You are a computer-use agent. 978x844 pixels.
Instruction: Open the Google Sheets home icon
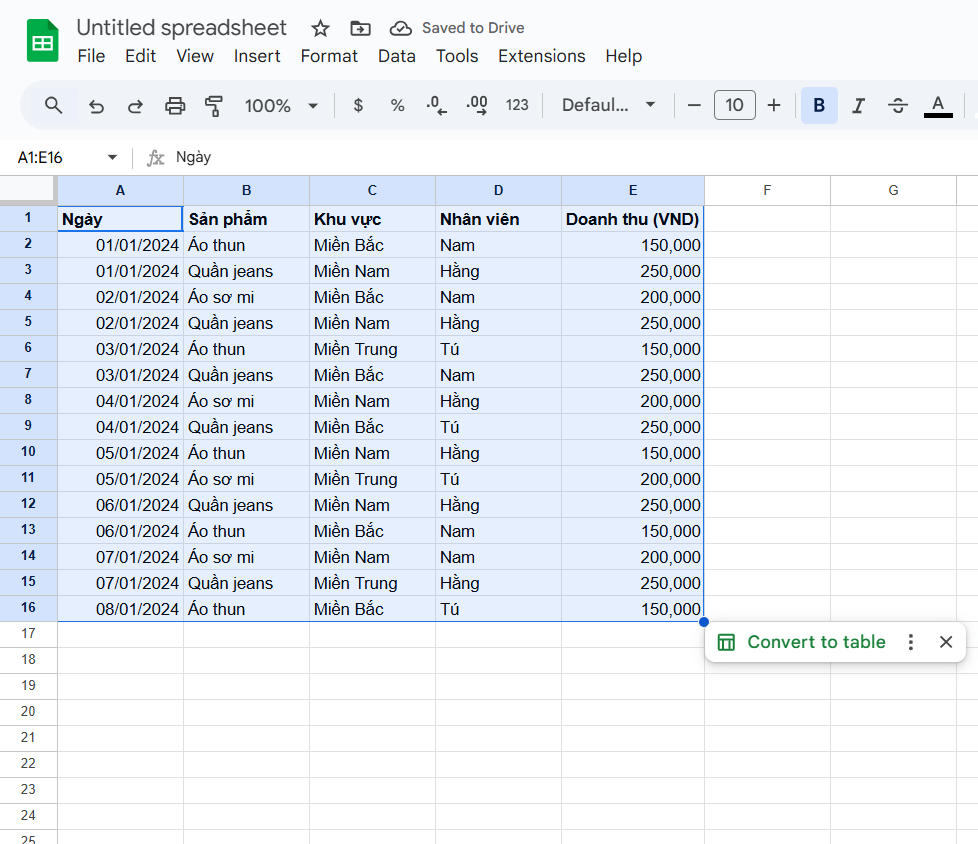coord(42,41)
